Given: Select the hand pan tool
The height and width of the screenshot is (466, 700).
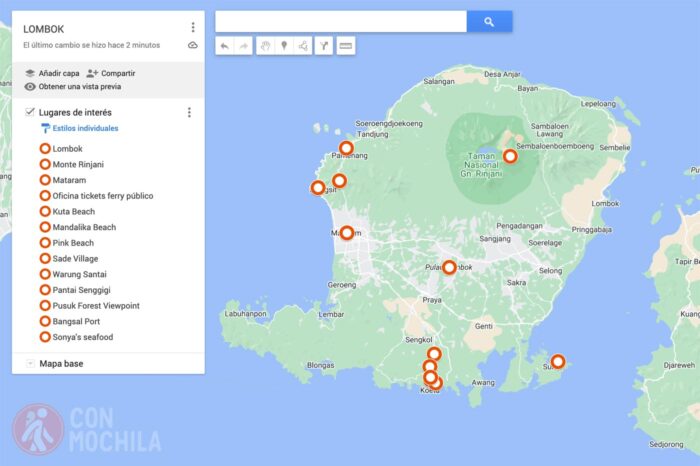Looking at the screenshot, I should [x=266, y=46].
